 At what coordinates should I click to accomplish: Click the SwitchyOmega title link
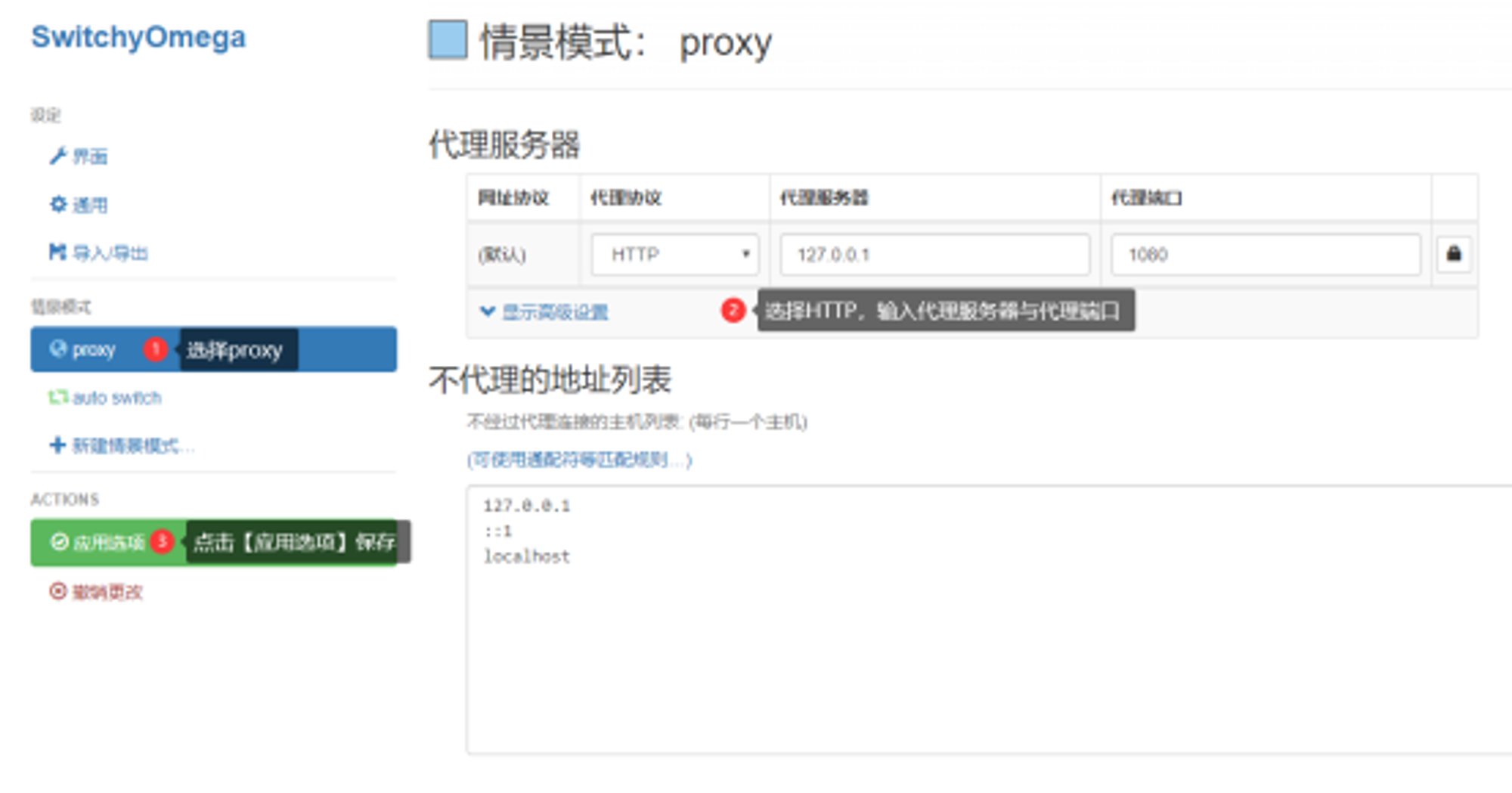coord(138,37)
